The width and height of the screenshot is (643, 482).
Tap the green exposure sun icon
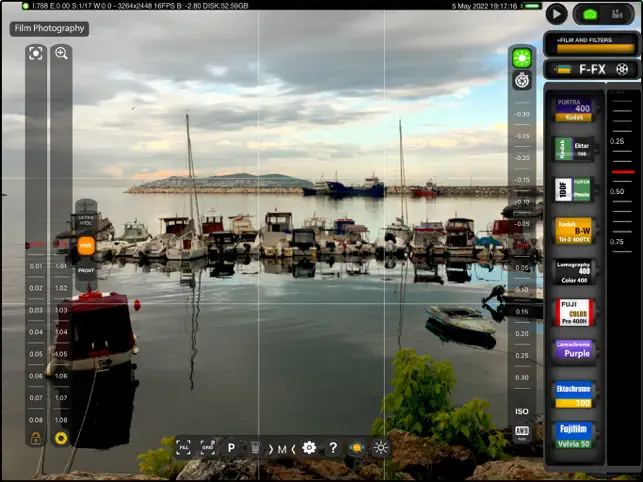pos(521,59)
